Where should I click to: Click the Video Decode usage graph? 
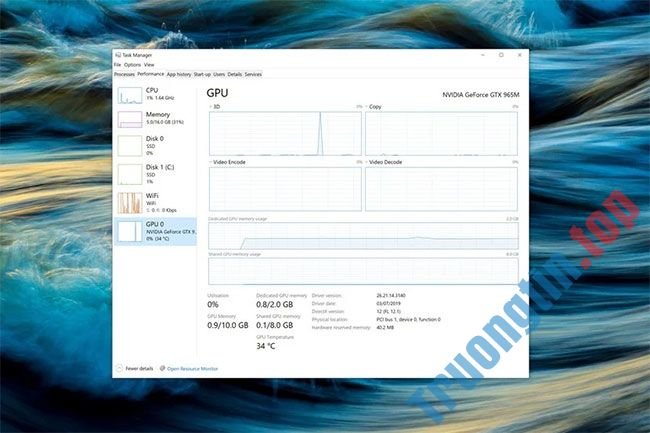[441, 189]
